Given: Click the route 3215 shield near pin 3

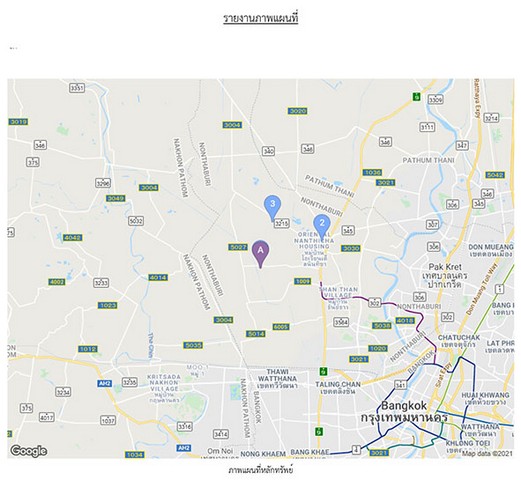Looking at the screenshot, I should 282,223.
